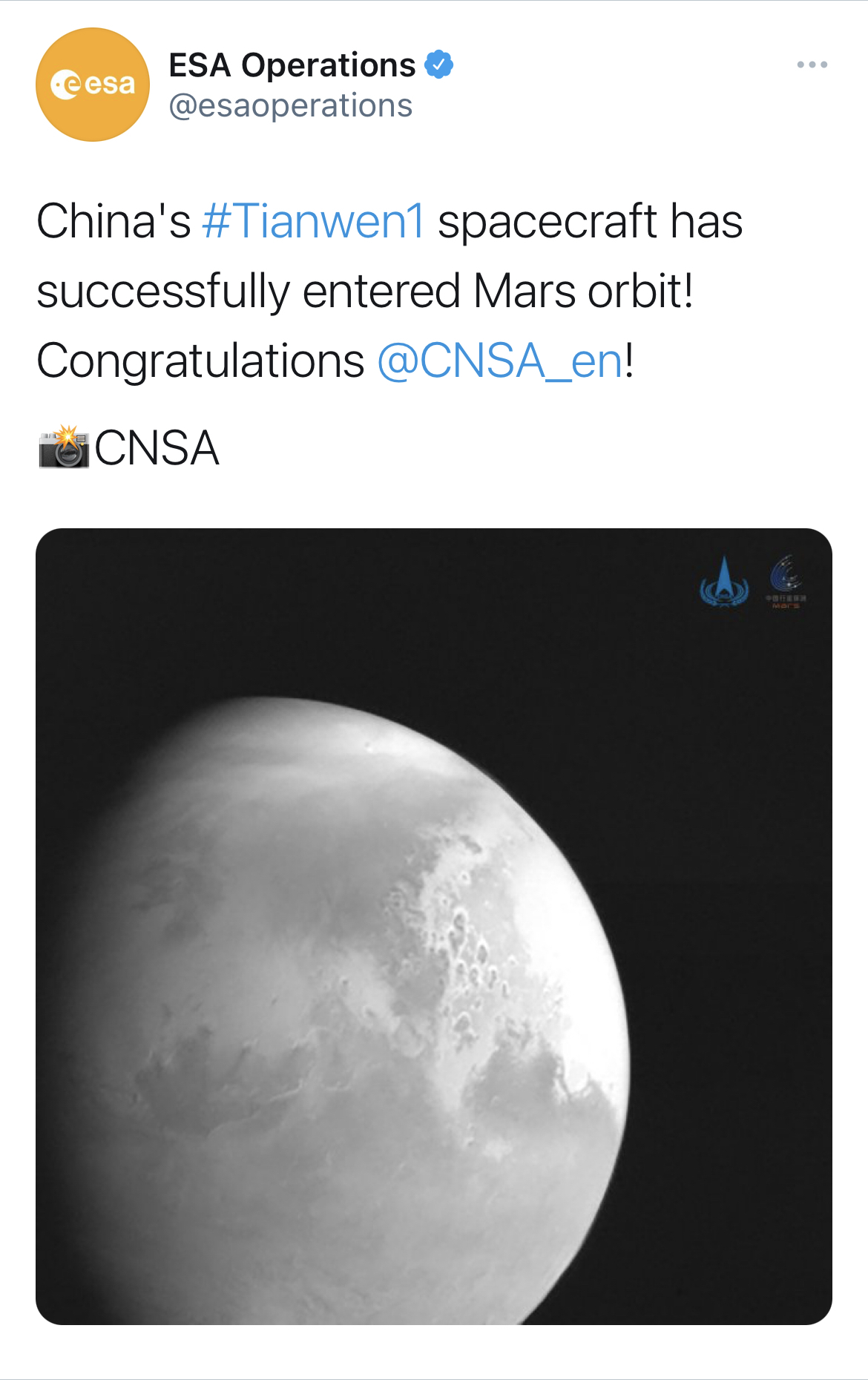This screenshot has height=1380, width=868.
Task: Click the blue verified badge
Action: click(x=438, y=65)
